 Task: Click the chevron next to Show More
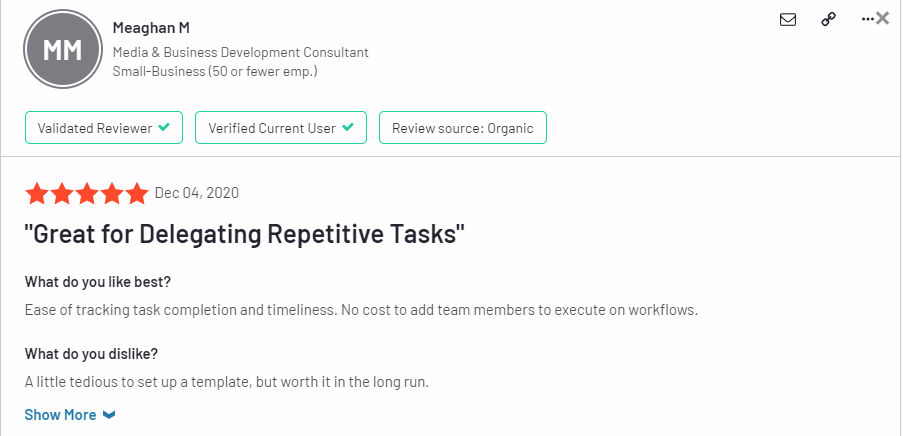point(109,415)
